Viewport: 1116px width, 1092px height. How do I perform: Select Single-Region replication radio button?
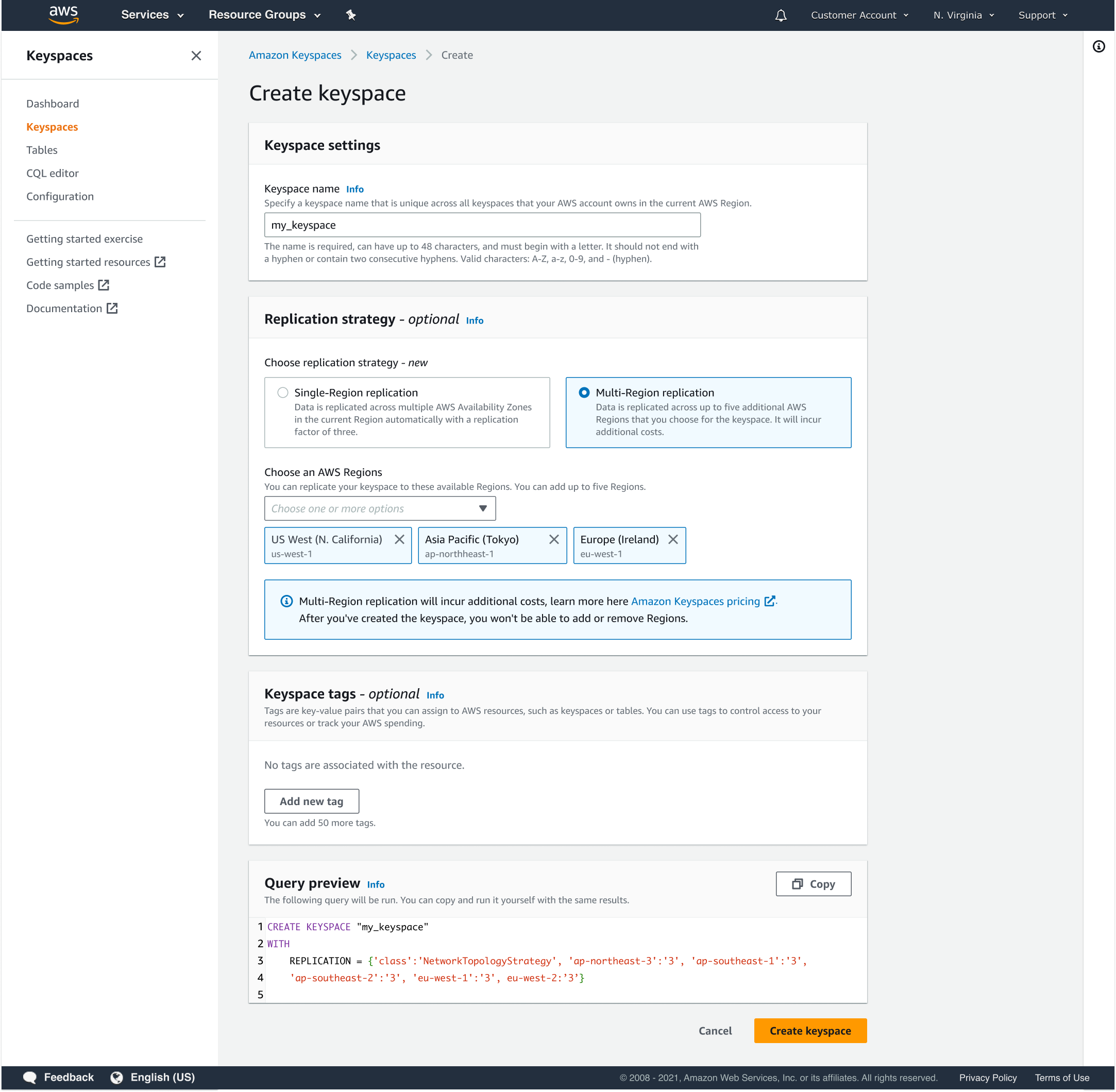283,393
